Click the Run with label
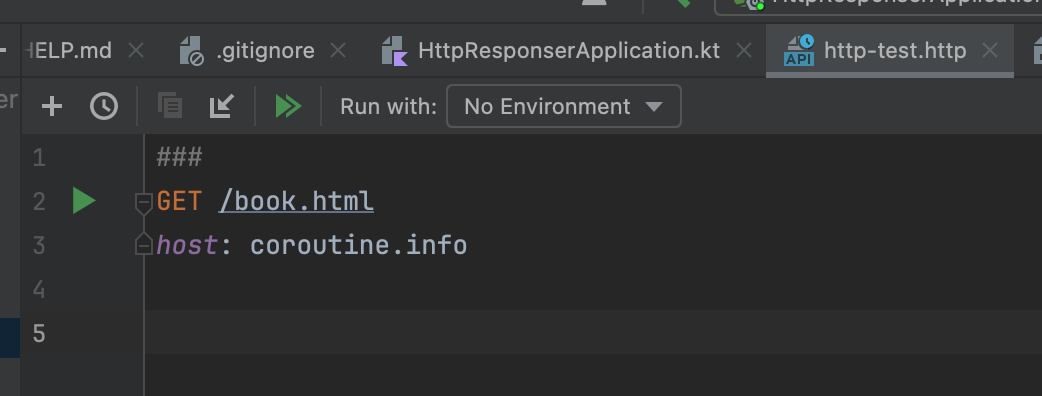The width and height of the screenshot is (1042, 396). [389, 106]
